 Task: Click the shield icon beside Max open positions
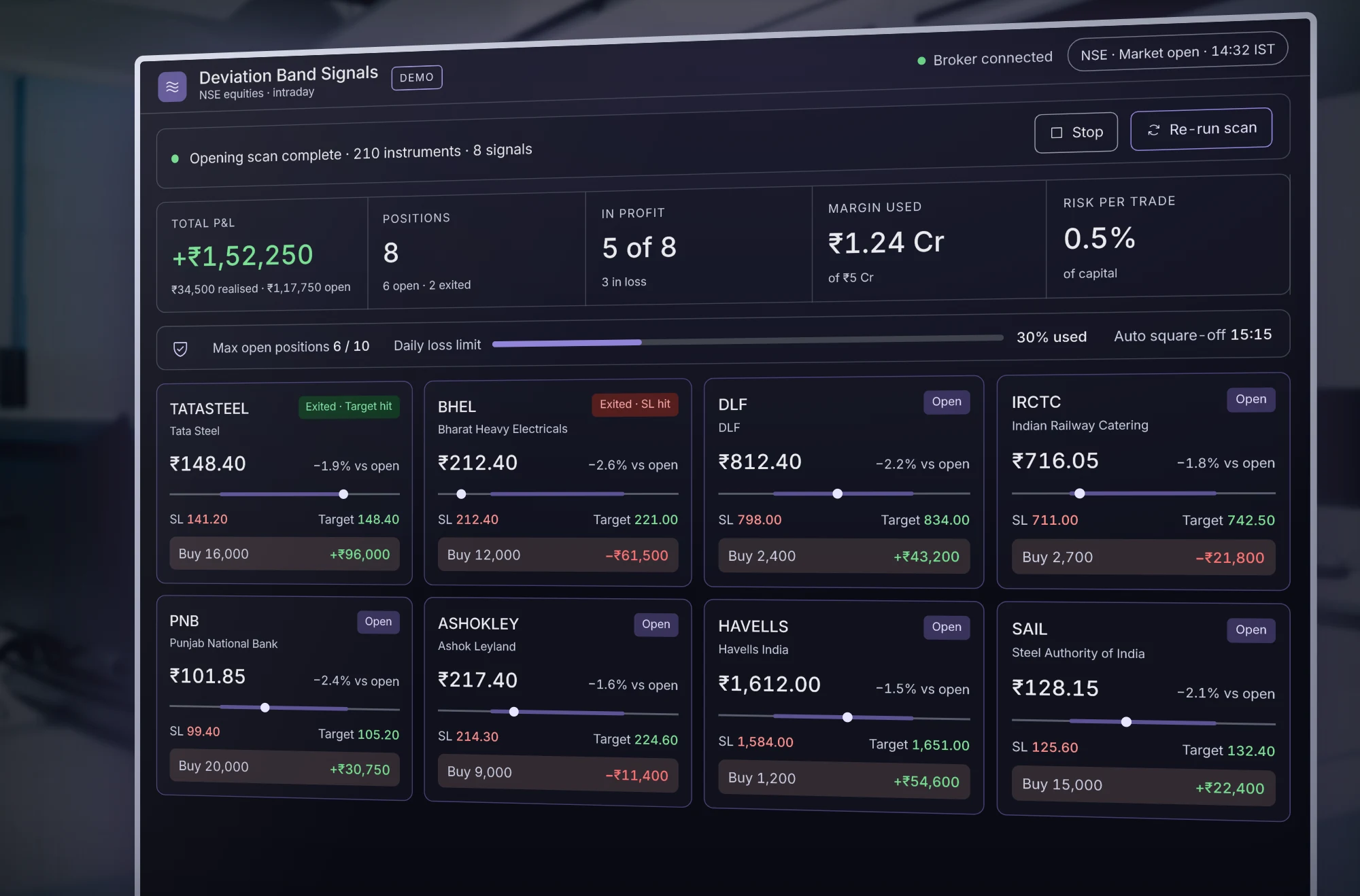click(180, 349)
